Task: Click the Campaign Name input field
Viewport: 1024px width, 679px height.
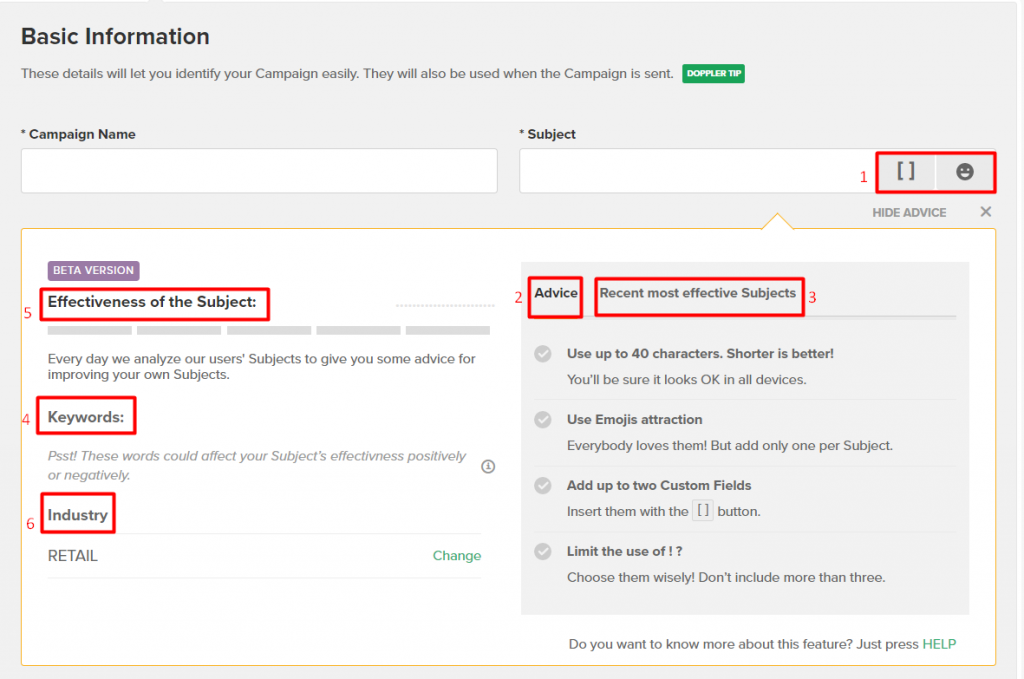Action: click(260, 171)
